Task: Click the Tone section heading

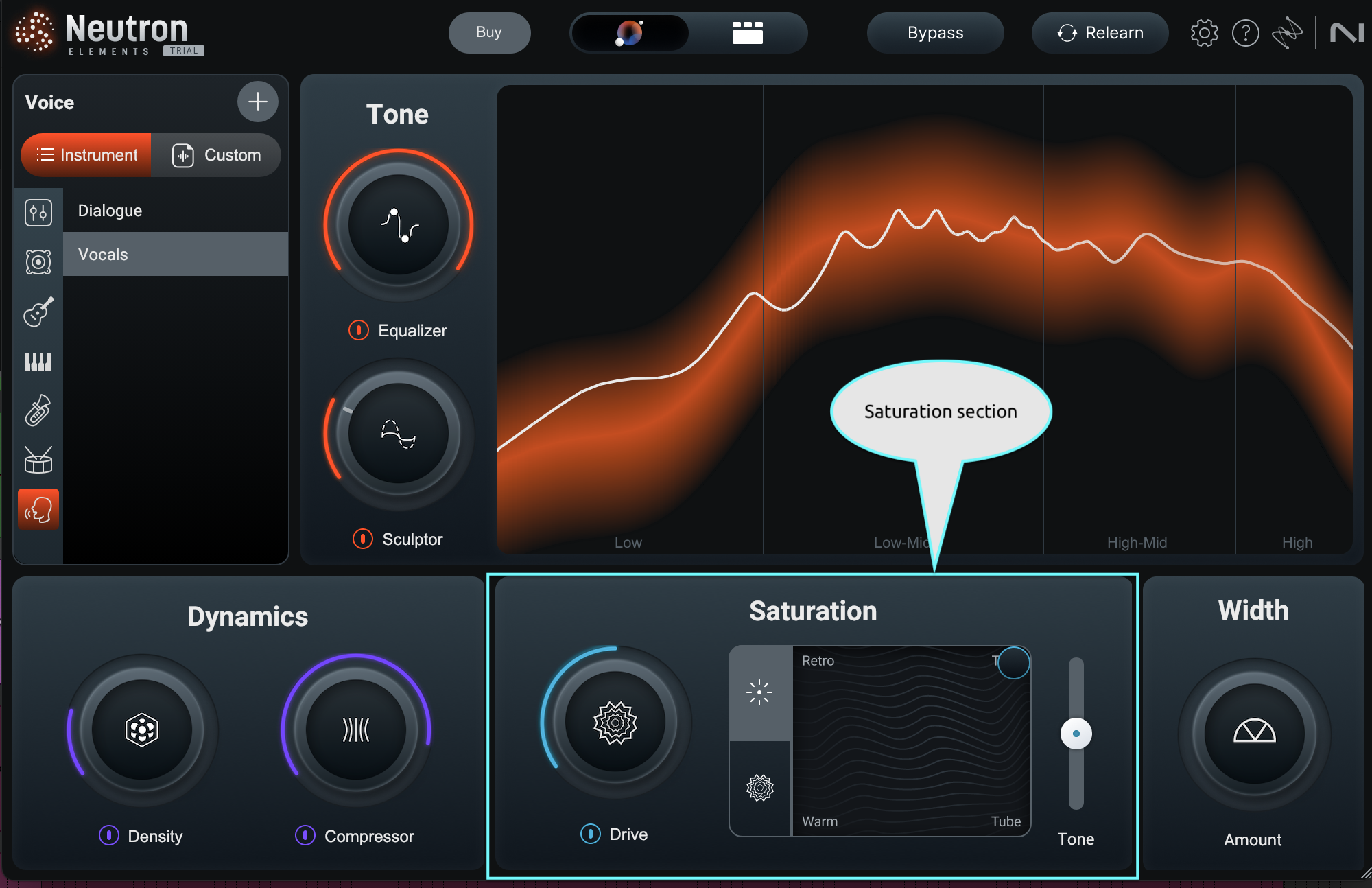Action: (397, 114)
